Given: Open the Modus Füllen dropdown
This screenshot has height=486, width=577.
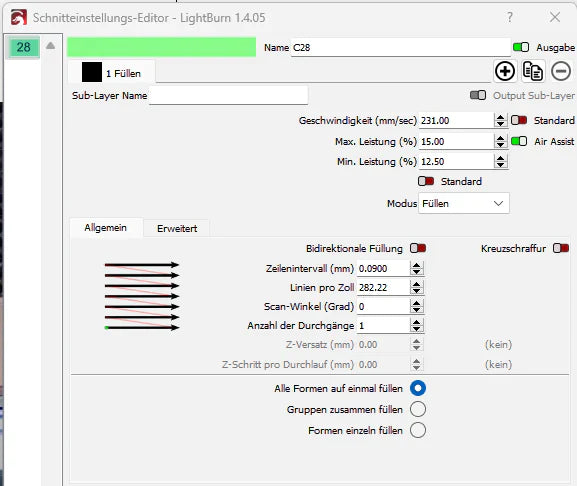Looking at the screenshot, I should (464, 203).
